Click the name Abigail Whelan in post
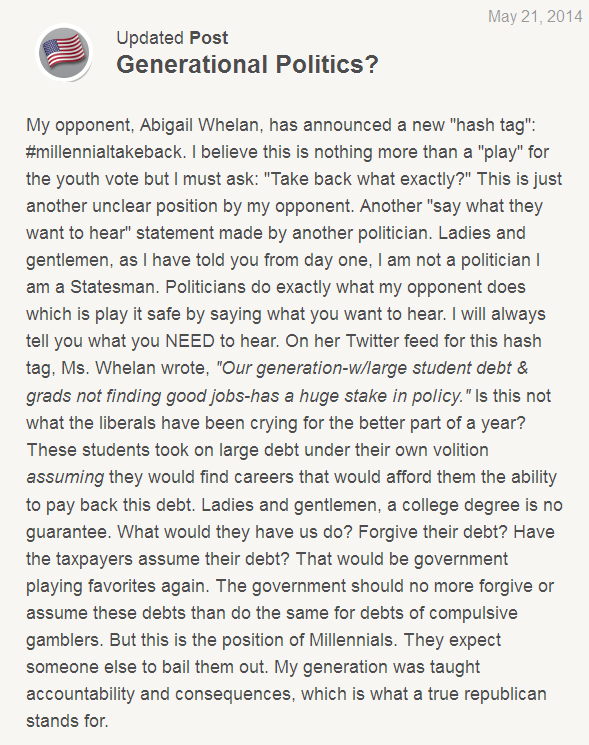The width and height of the screenshot is (589, 745). (x=201, y=125)
